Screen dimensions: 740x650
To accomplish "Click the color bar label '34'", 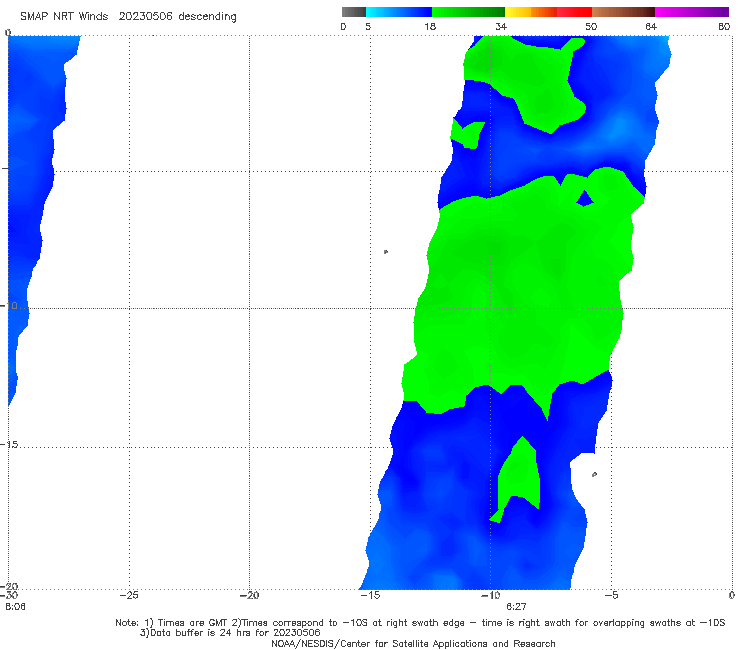I will (501, 27).
